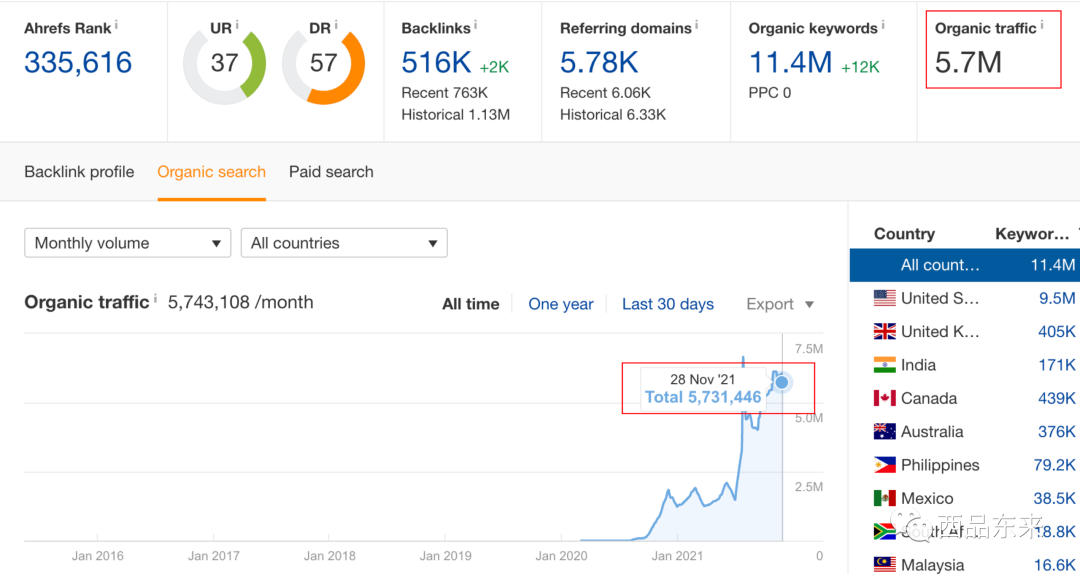Click the United Kingdom flag icon
The image size is (1080, 574).
tap(884, 331)
